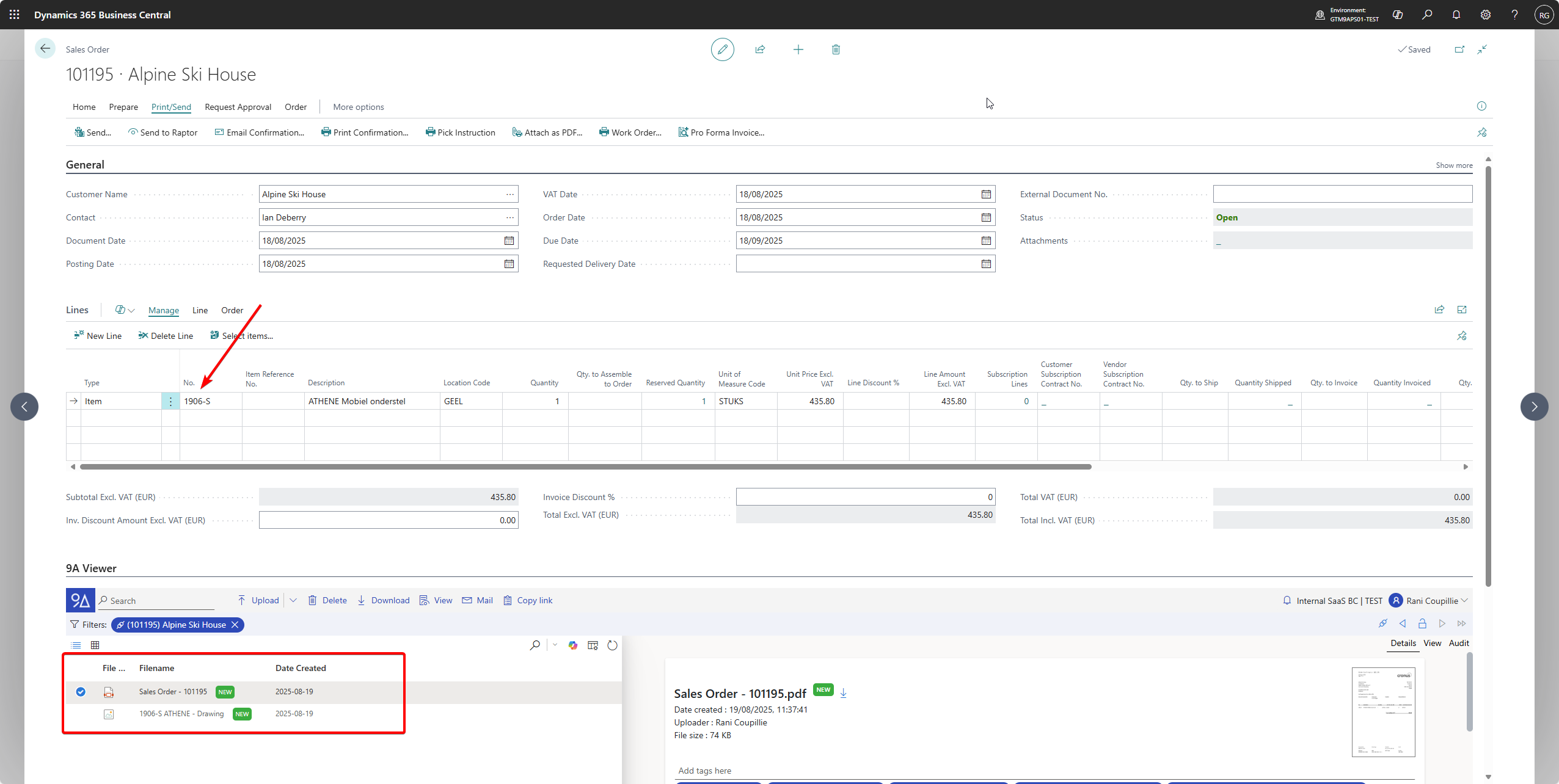Click the refresh icon in file list

point(612,645)
